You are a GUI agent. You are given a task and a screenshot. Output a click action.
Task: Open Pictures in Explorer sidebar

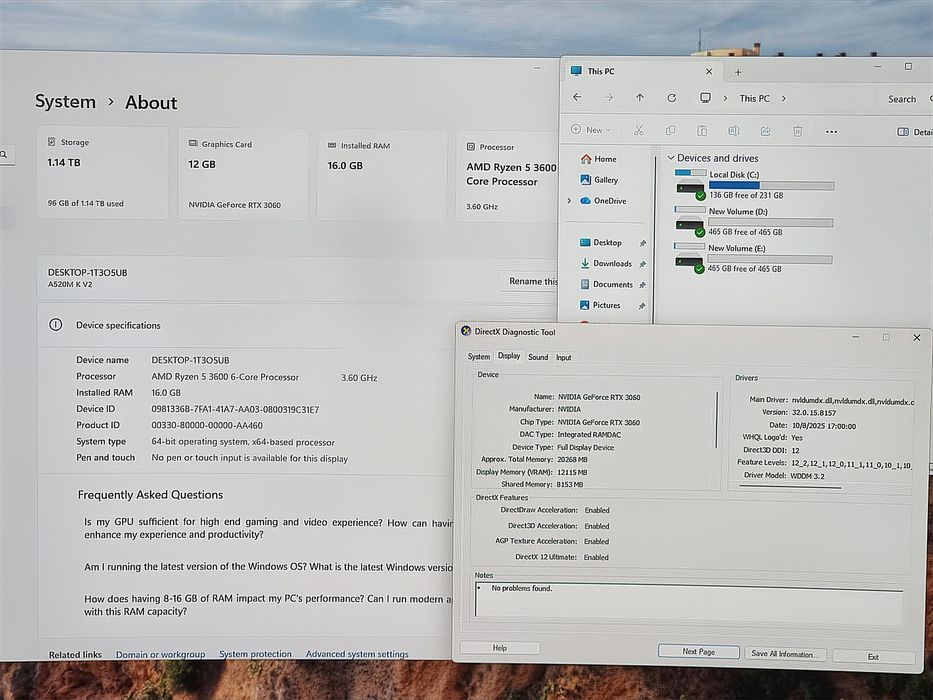click(x=600, y=305)
